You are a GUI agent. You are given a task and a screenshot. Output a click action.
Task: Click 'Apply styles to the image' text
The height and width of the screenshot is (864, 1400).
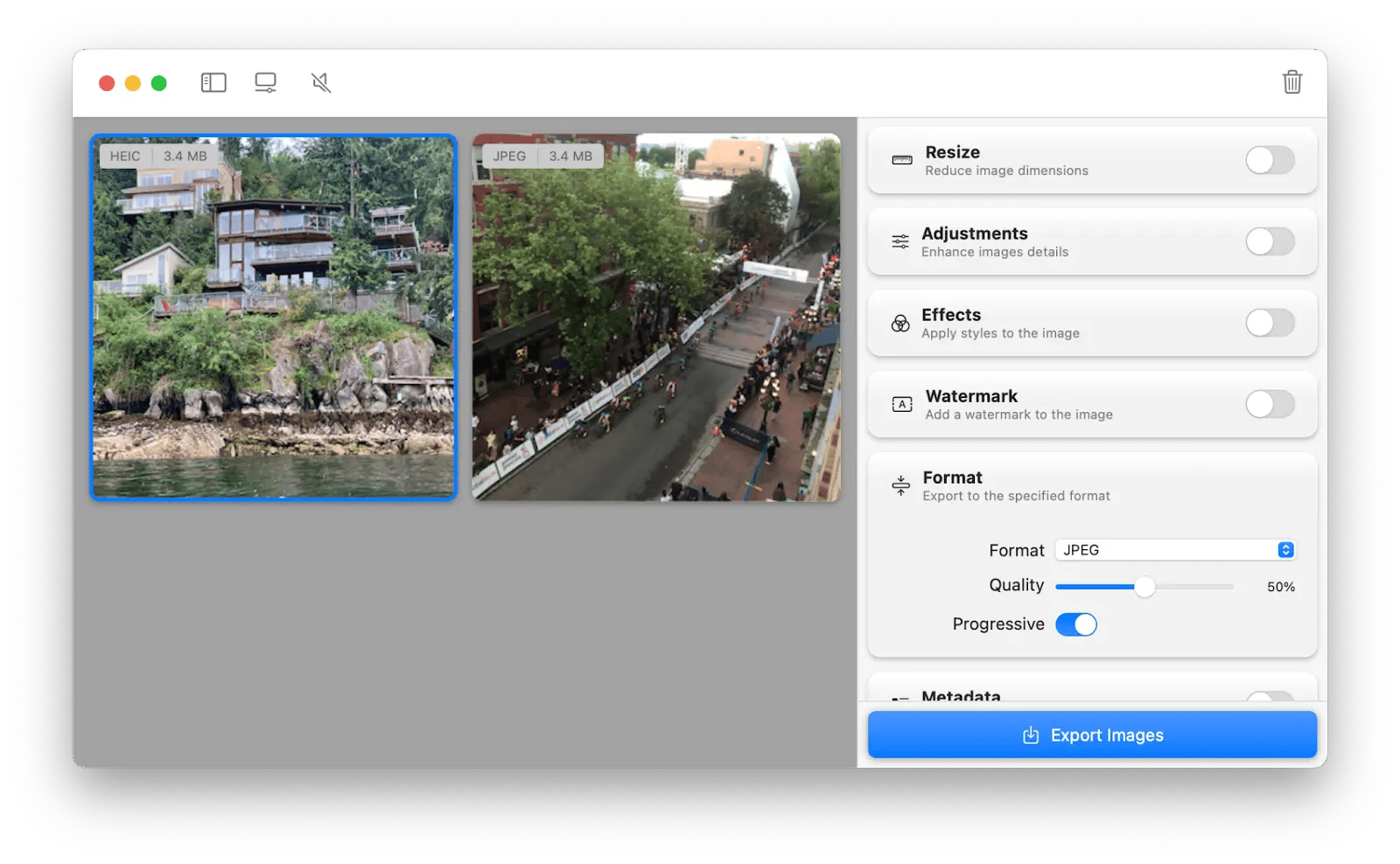click(1000, 333)
